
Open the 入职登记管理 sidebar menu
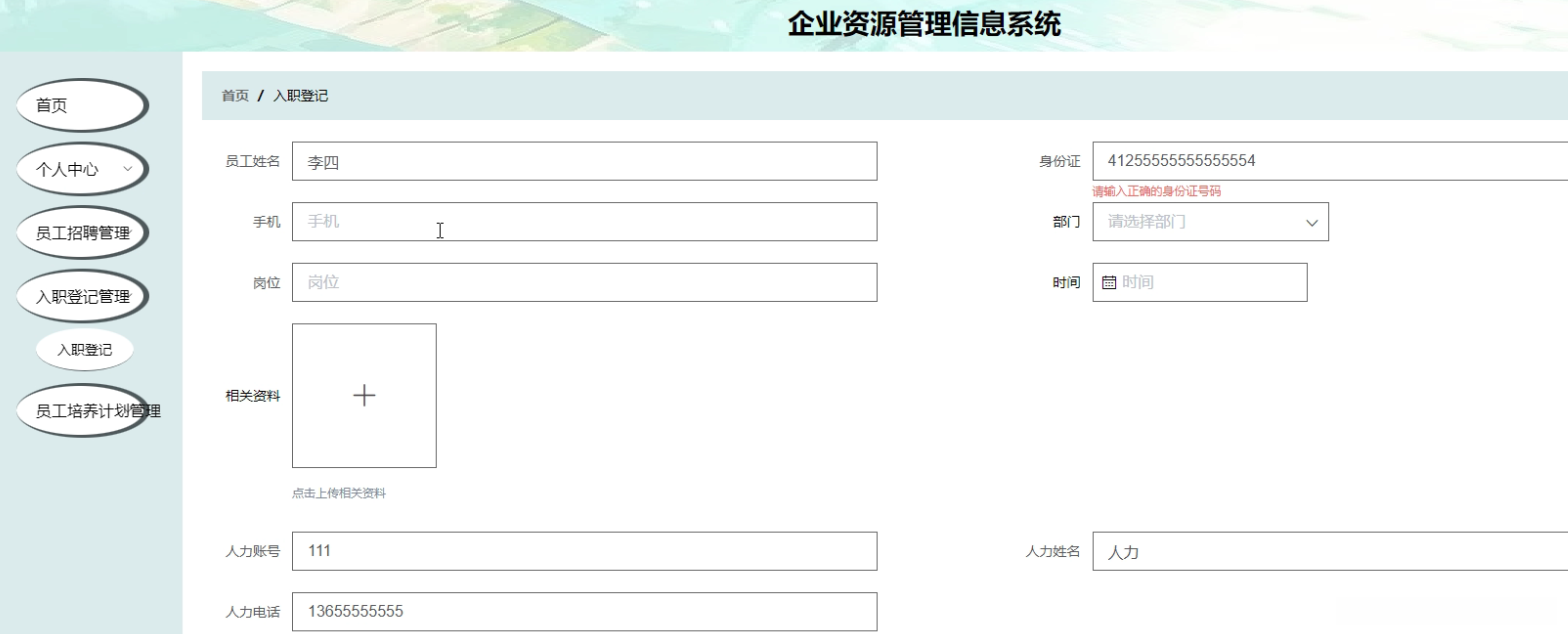pyautogui.click(x=82, y=297)
